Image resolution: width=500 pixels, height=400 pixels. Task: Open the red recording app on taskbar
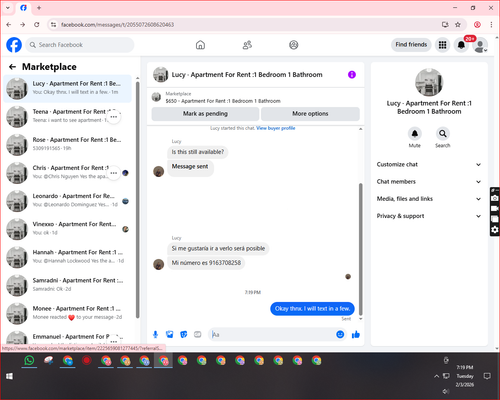[87, 360]
